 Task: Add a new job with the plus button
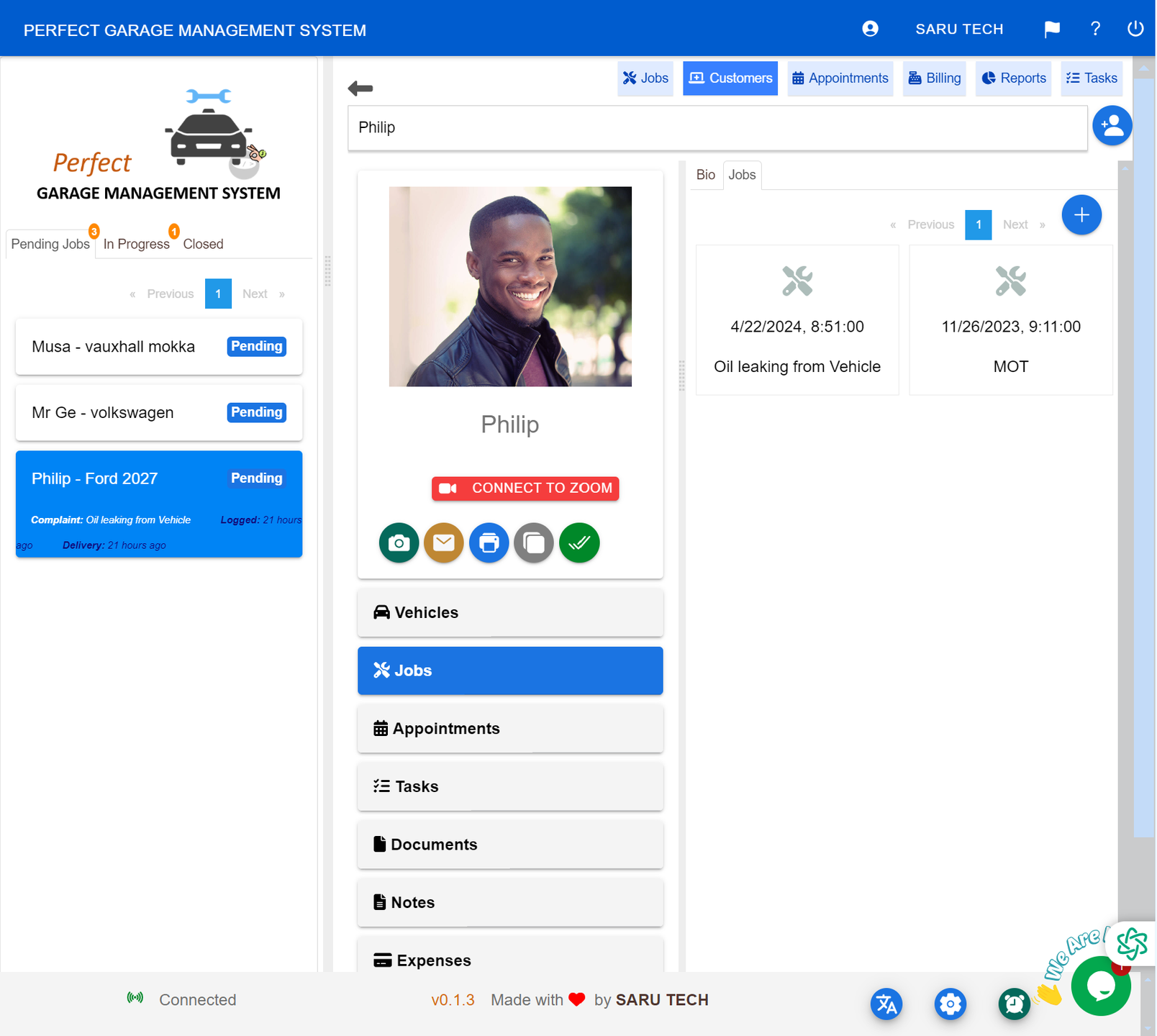(1081, 214)
